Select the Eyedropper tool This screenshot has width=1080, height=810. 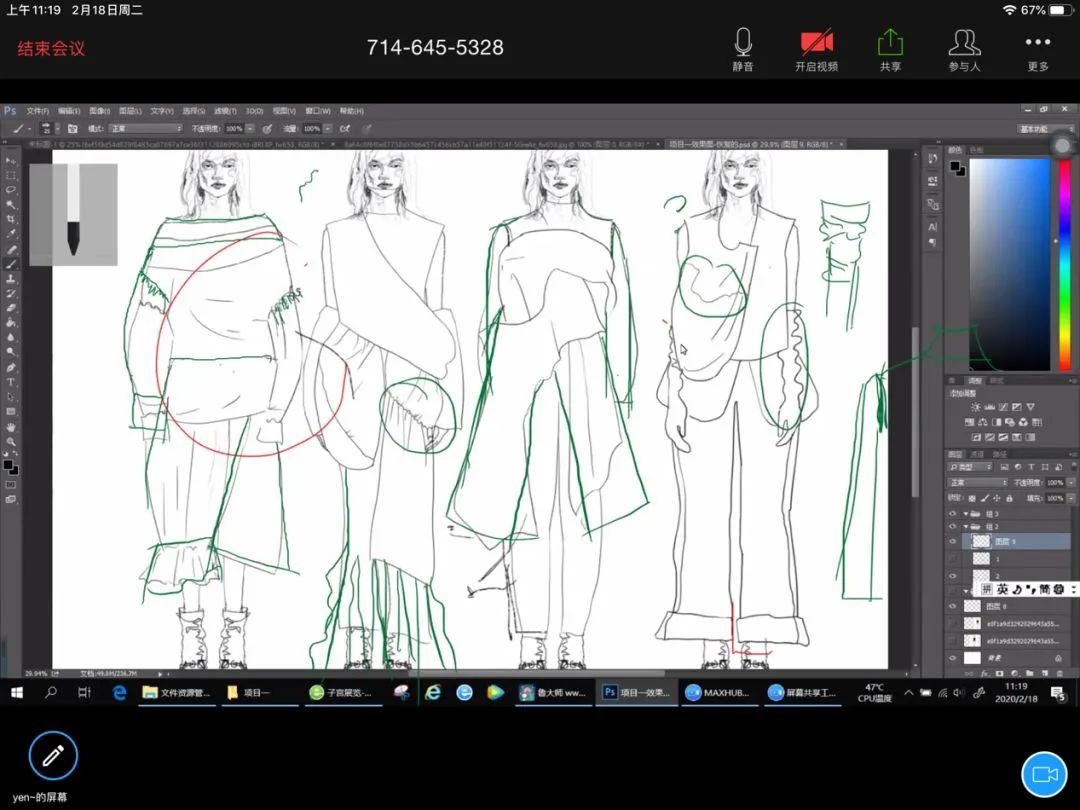(x=11, y=234)
